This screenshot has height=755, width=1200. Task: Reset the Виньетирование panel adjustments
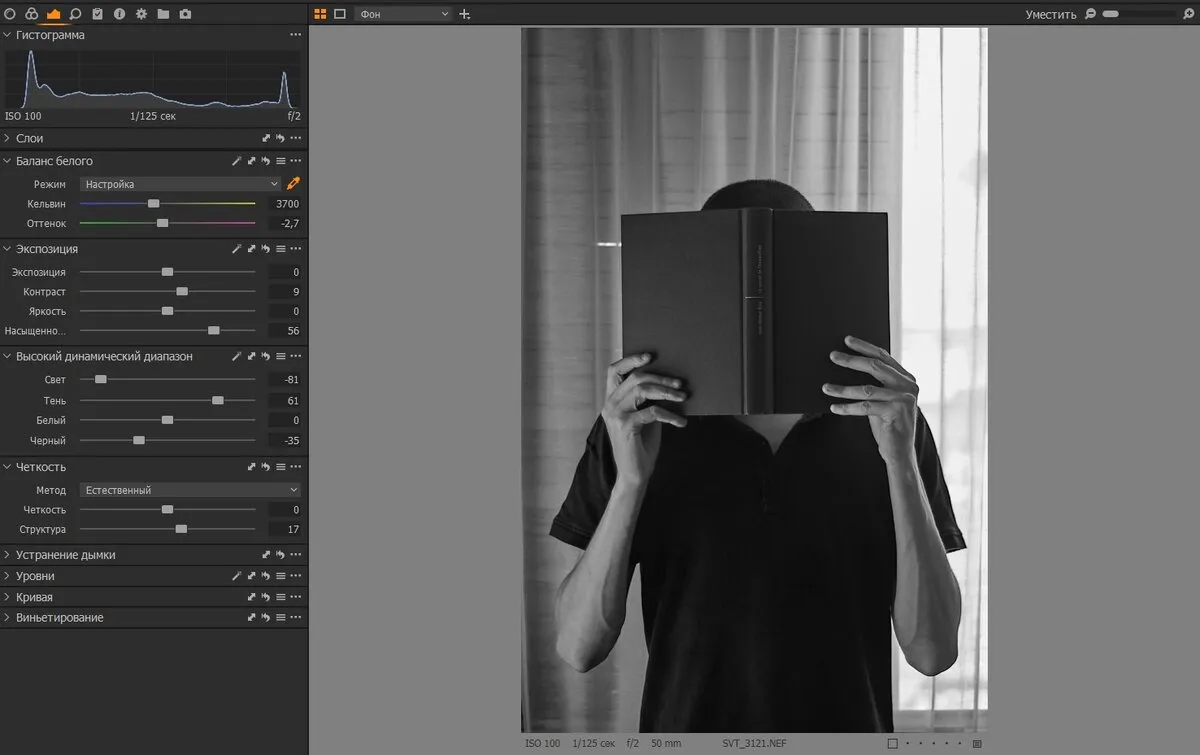point(266,618)
